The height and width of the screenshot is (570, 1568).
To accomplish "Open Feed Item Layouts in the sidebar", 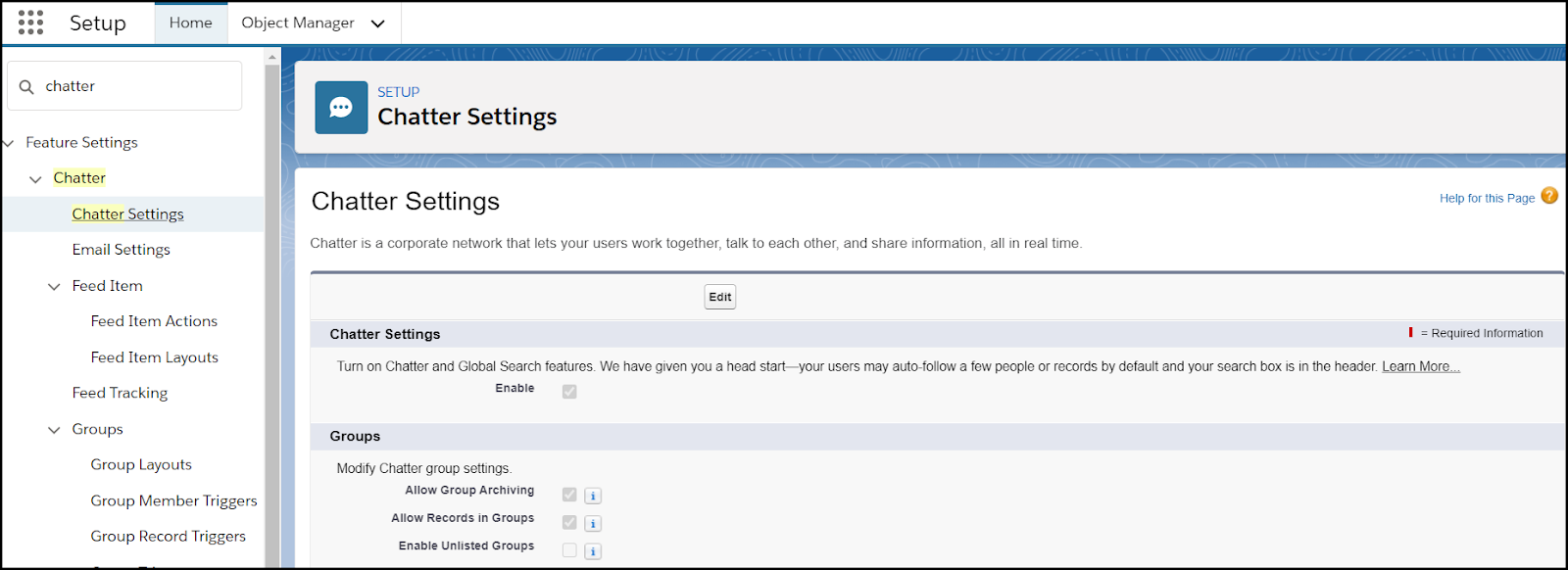I will click(154, 357).
